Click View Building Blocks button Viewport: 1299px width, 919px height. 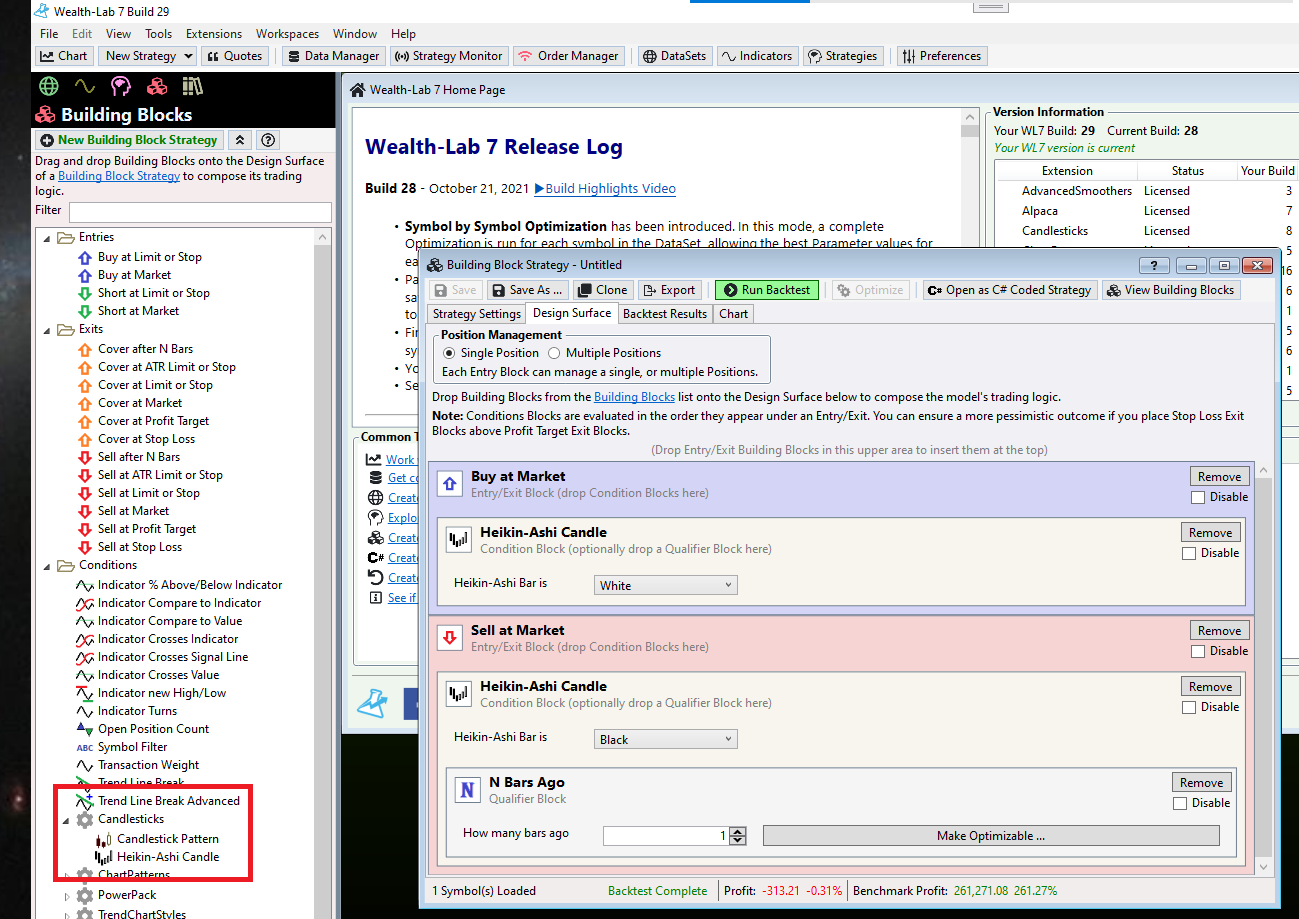click(x=1171, y=290)
